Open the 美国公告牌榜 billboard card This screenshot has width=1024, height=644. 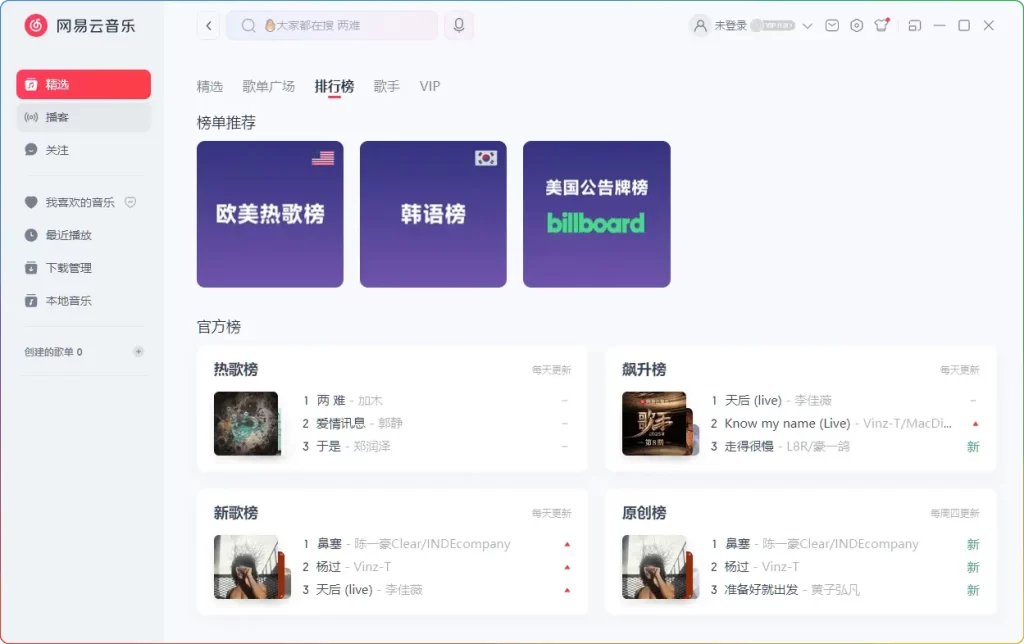pyautogui.click(x=597, y=214)
